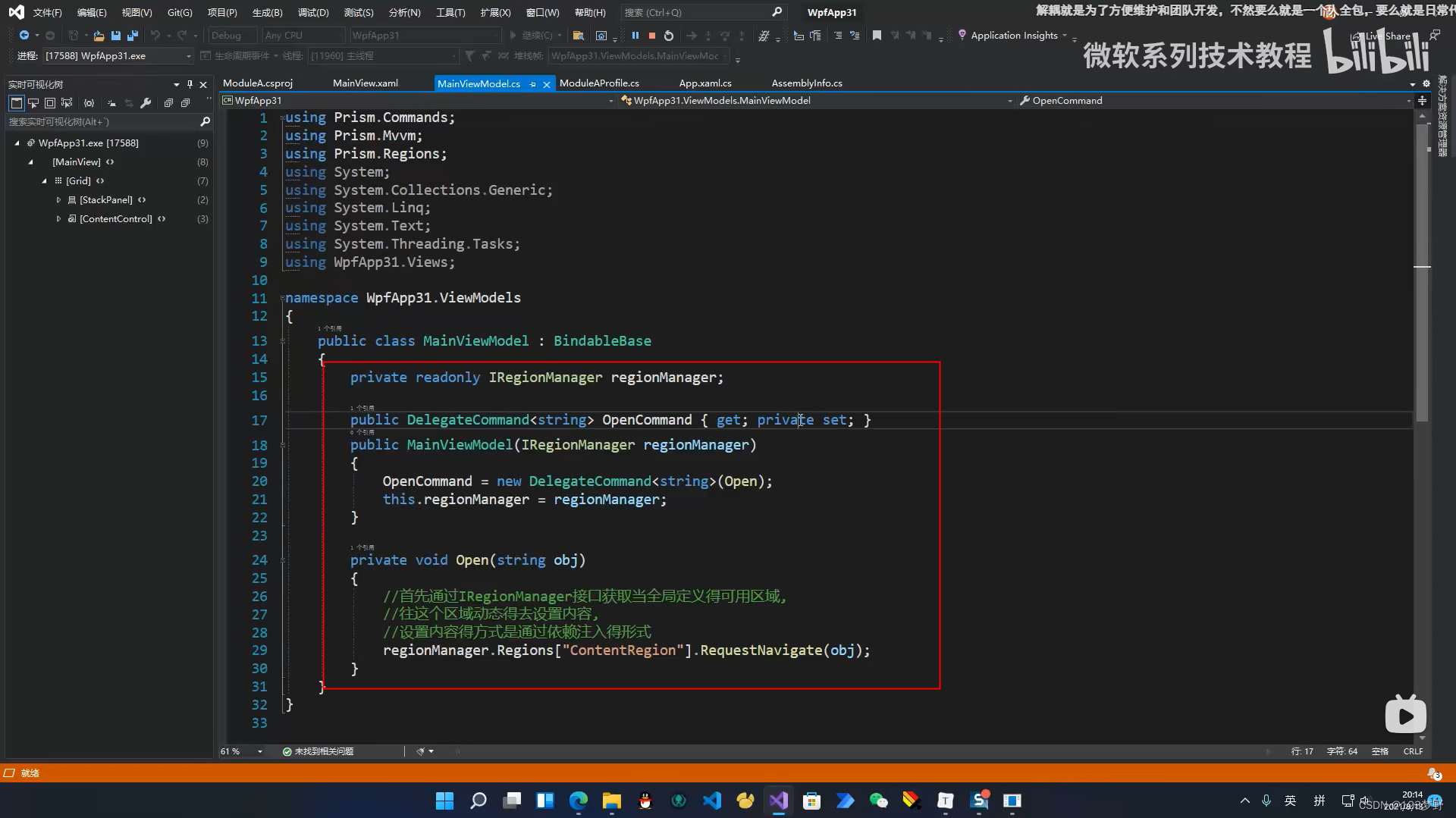Collapse the [MainView] tree node
1456x818 pixels.
pos(31,161)
